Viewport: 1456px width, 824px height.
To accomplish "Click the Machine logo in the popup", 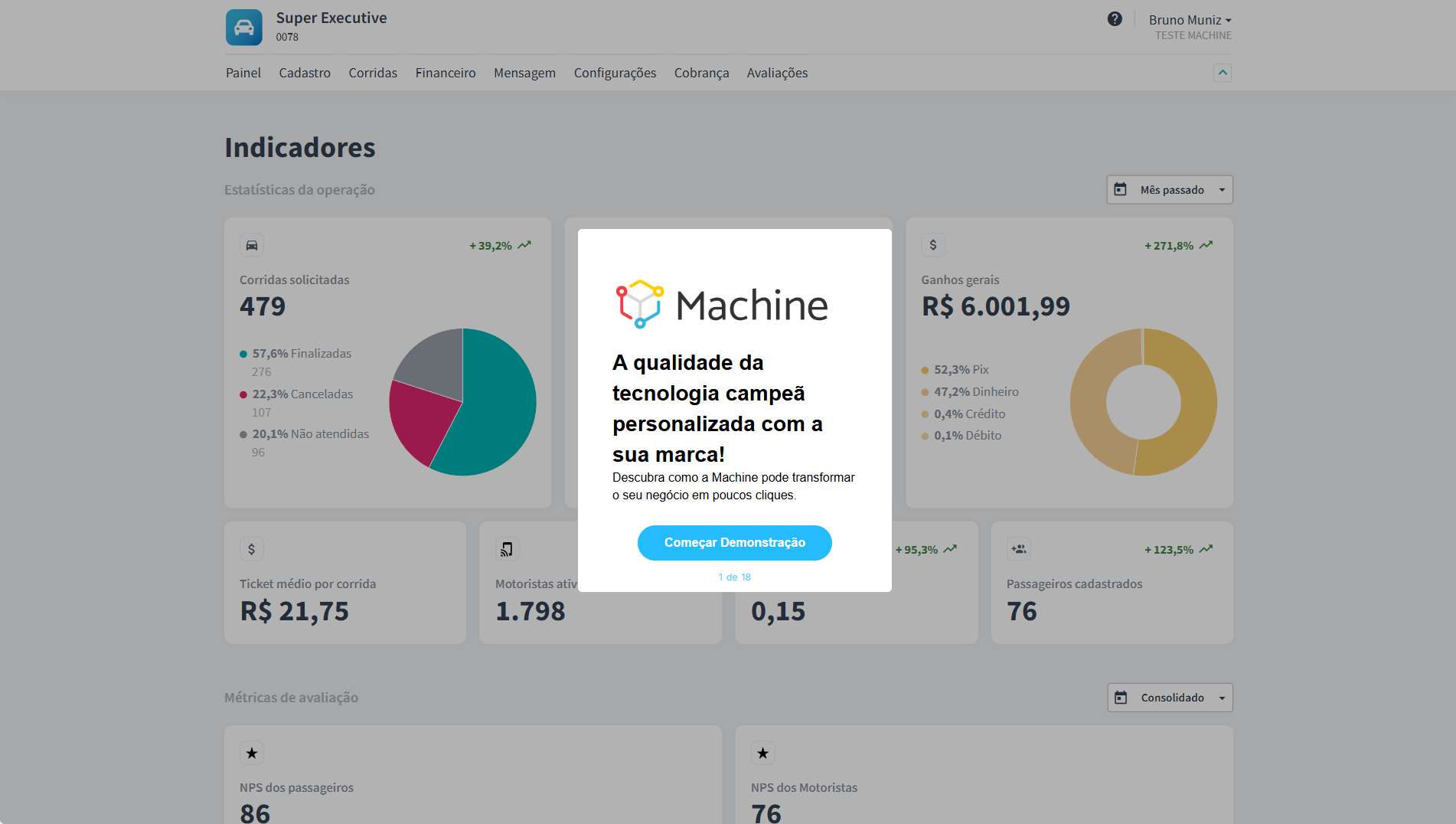I will pyautogui.click(x=722, y=304).
